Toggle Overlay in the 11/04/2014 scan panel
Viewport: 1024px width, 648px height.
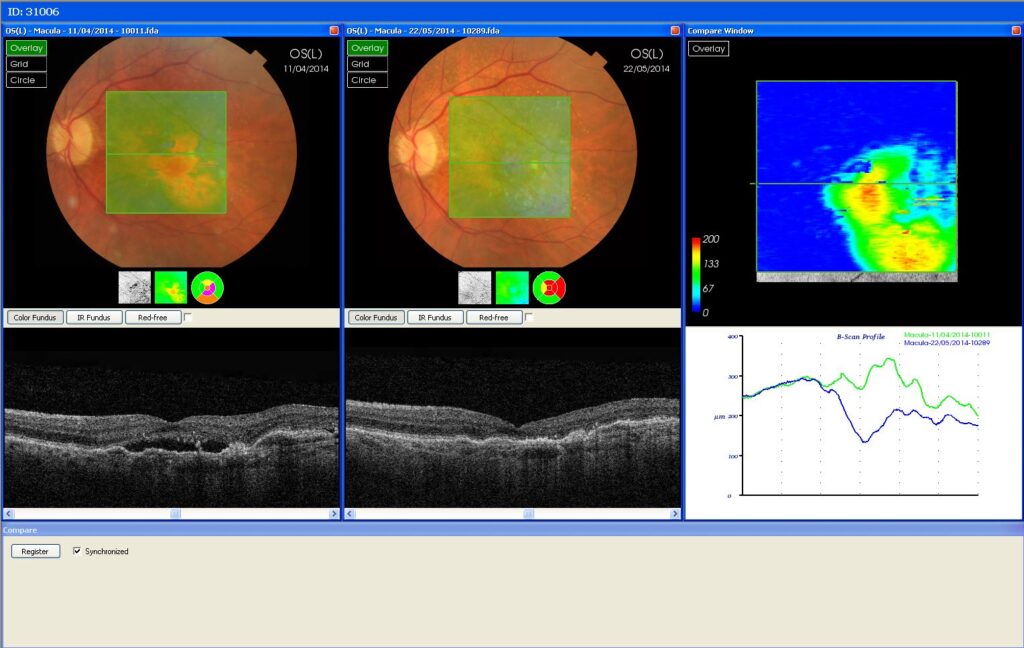tap(26, 48)
